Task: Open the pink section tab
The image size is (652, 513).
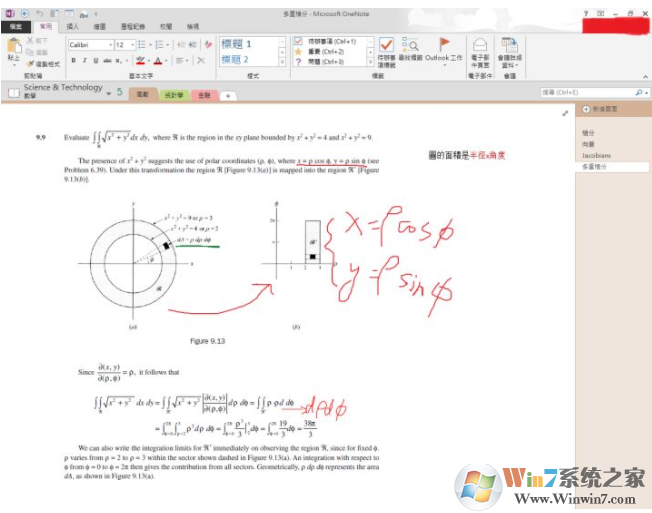Action: (x=204, y=95)
